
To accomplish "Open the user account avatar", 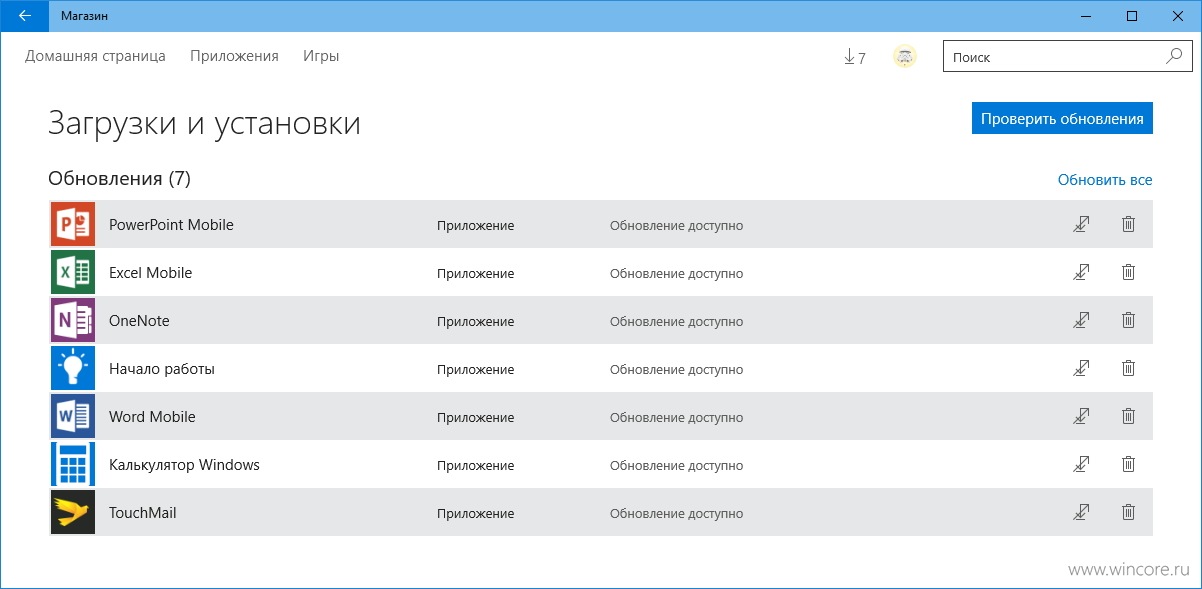I will coord(905,57).
